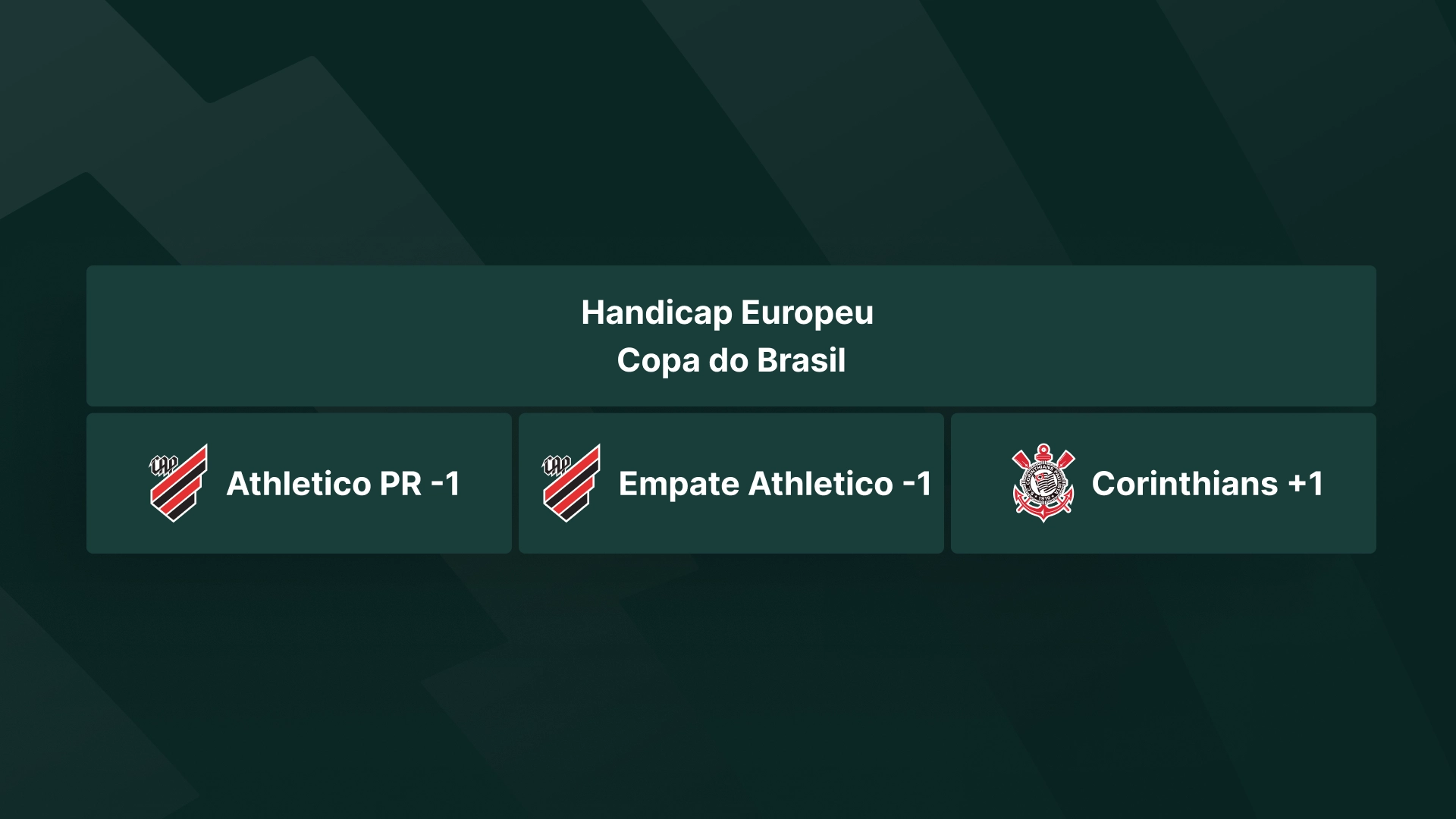Click the word "Brasil" in the header banner
The image size is (1456, 819).
(801, 360)
